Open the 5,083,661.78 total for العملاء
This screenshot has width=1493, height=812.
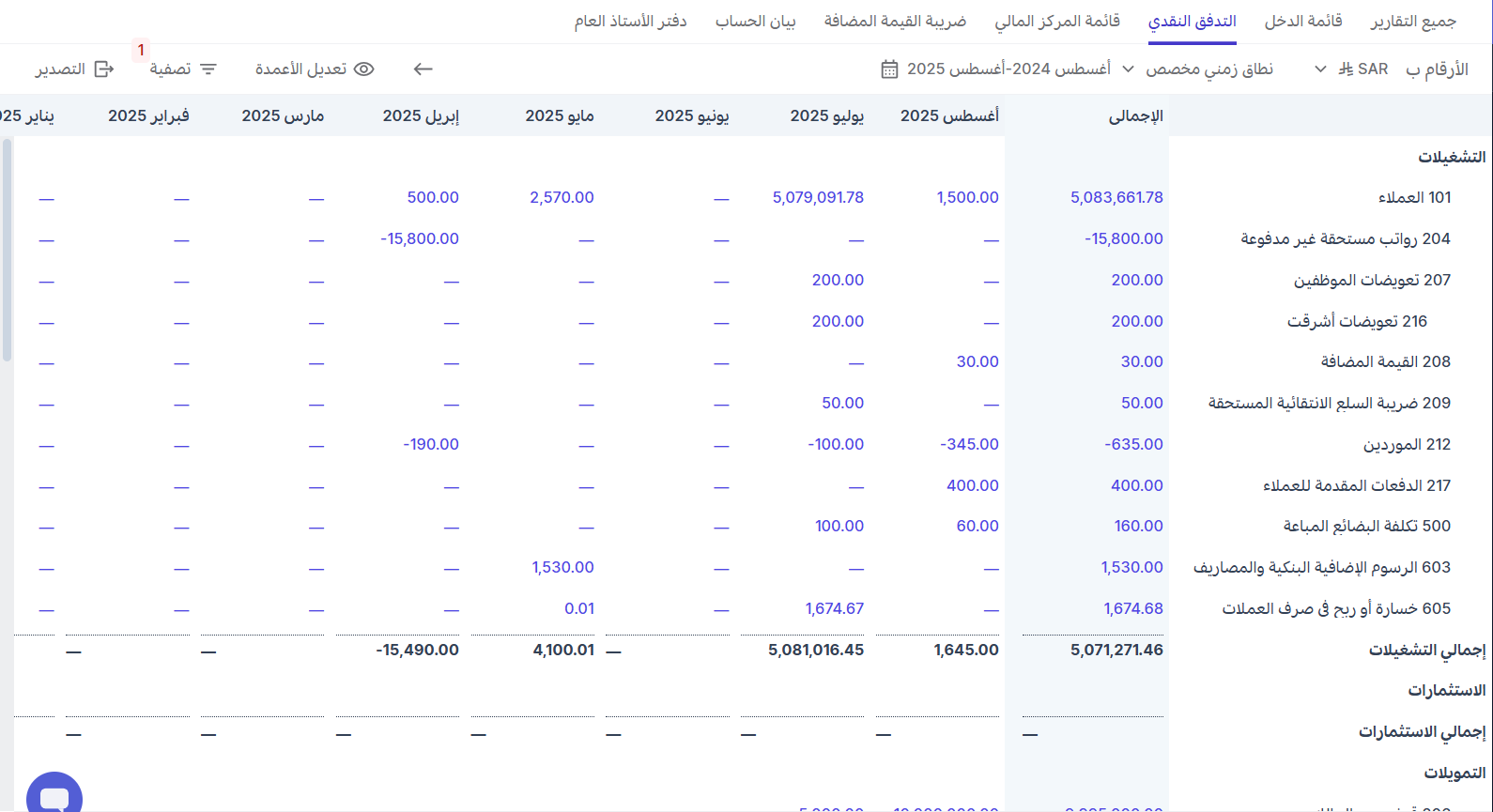coord(1116,197)
